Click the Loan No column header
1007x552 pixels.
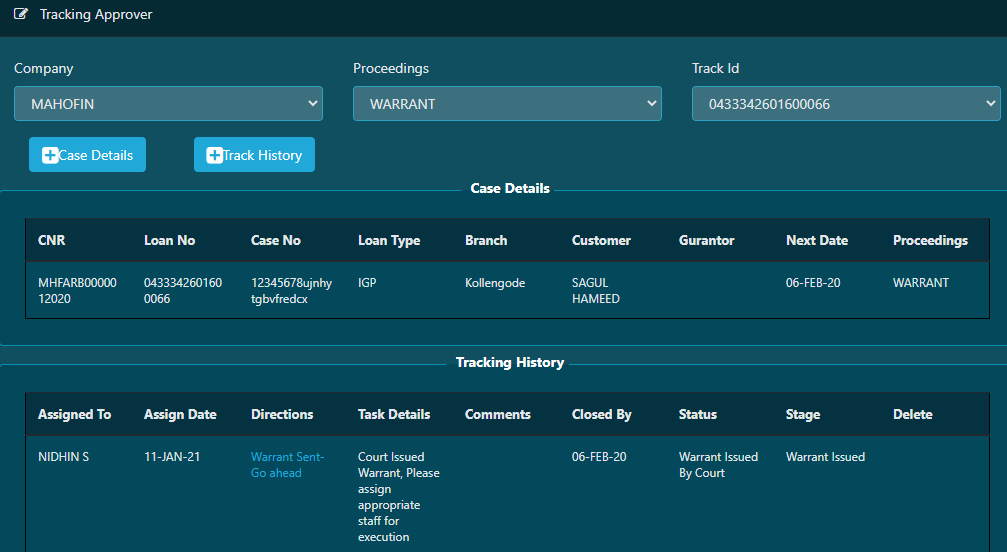click(x=170, y=240)
